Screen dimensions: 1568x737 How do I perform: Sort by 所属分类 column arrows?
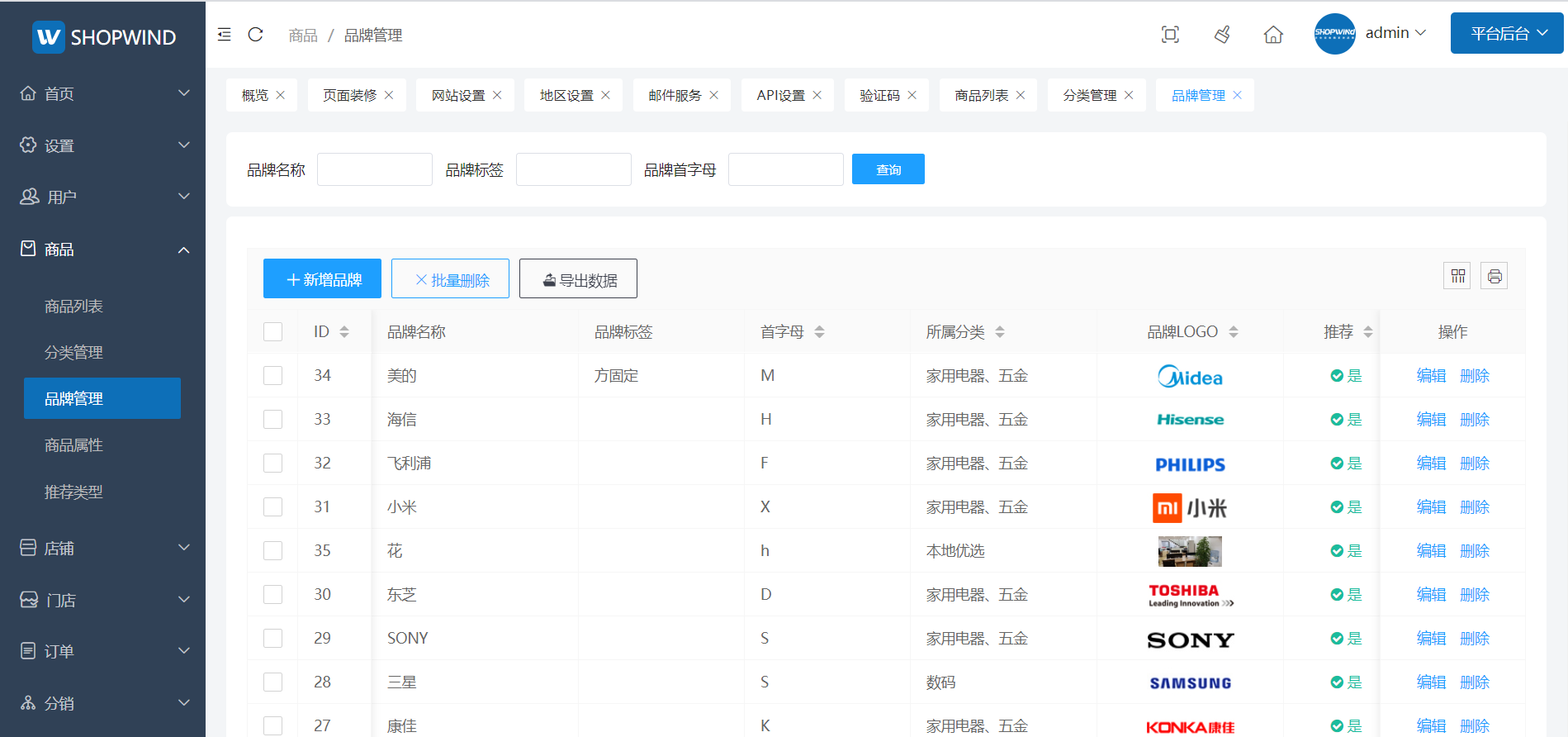1000,331
